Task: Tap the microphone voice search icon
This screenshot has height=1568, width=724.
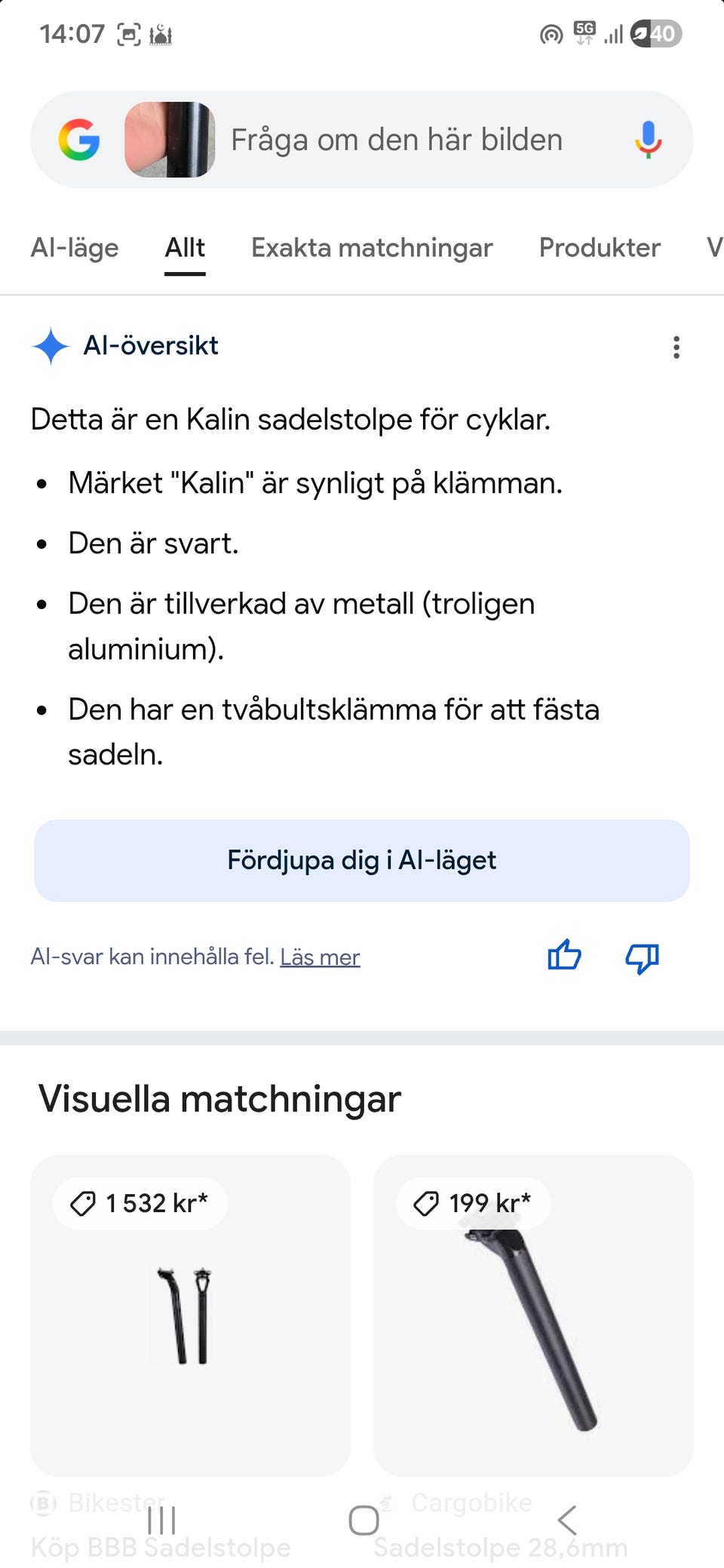Action: [648, 140]
